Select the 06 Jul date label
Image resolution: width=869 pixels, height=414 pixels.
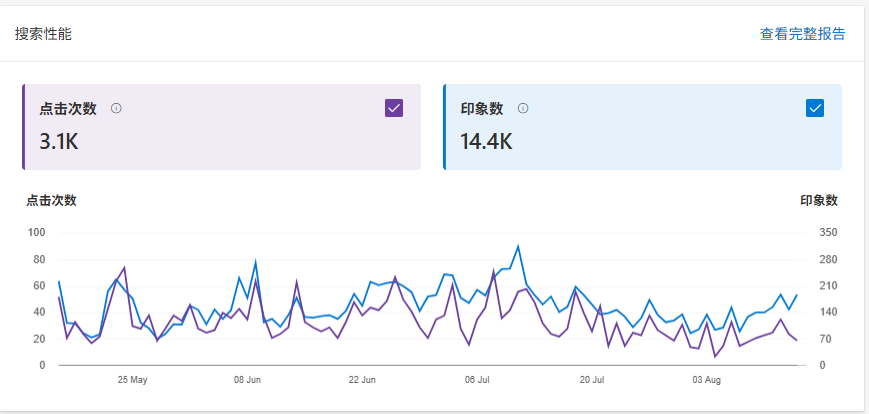click(x=477, y=380)
